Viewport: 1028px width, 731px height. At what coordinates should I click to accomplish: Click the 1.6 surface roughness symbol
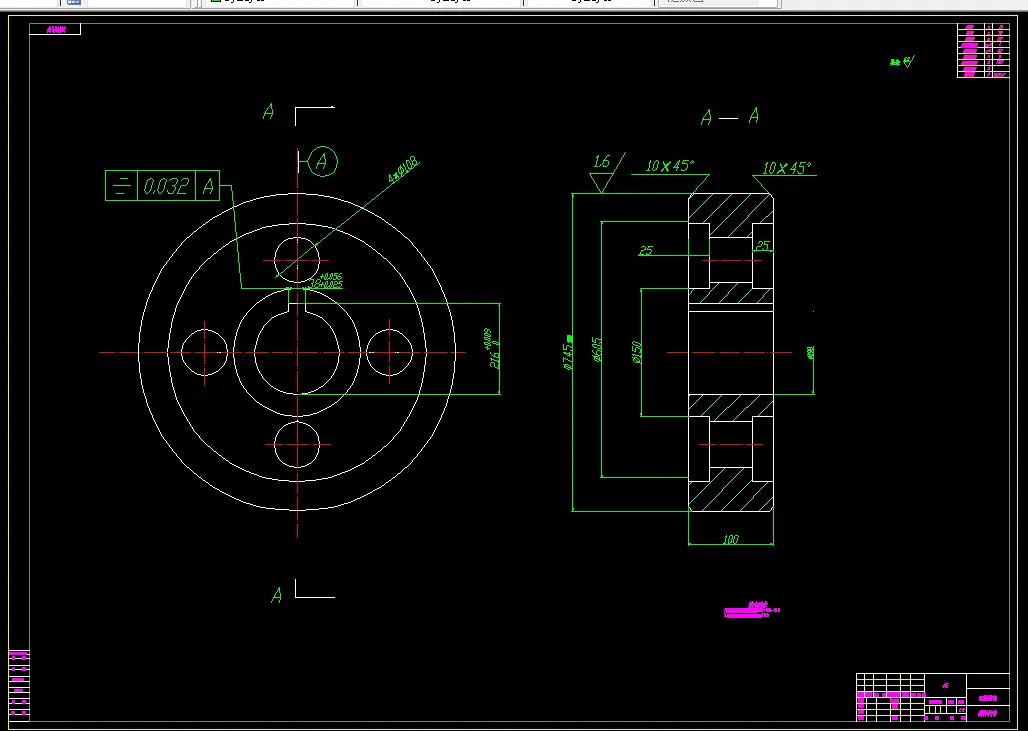pos(605,172)
